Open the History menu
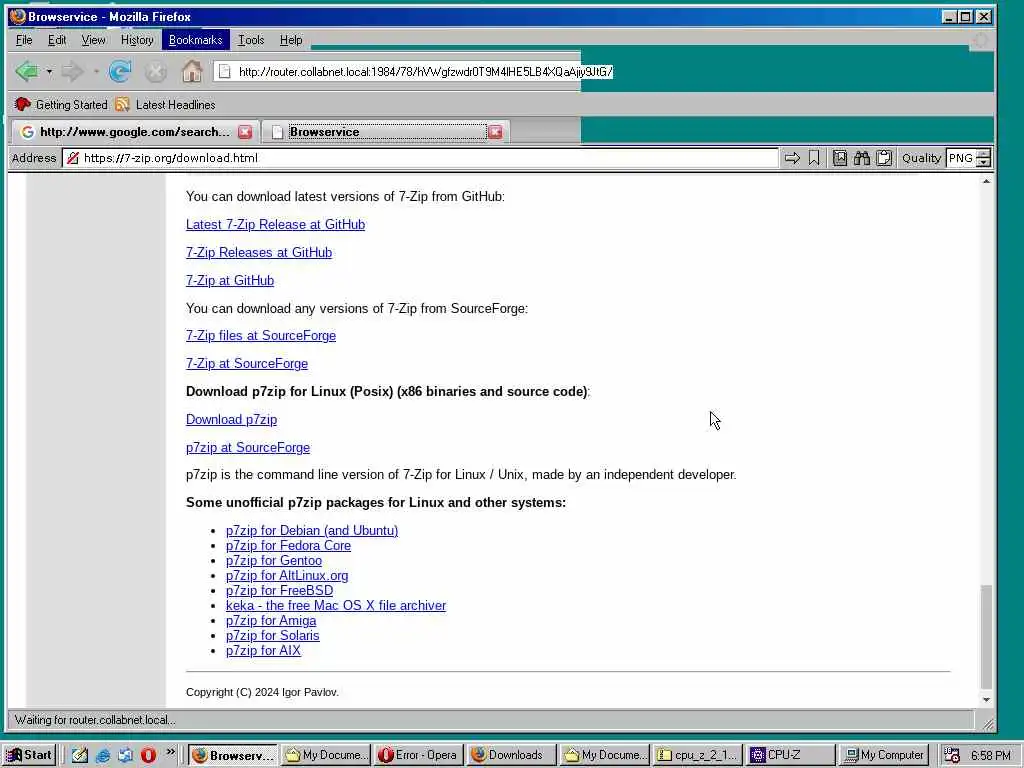Viewport: 1024px width, 768px height. click(x=137, y=40)
